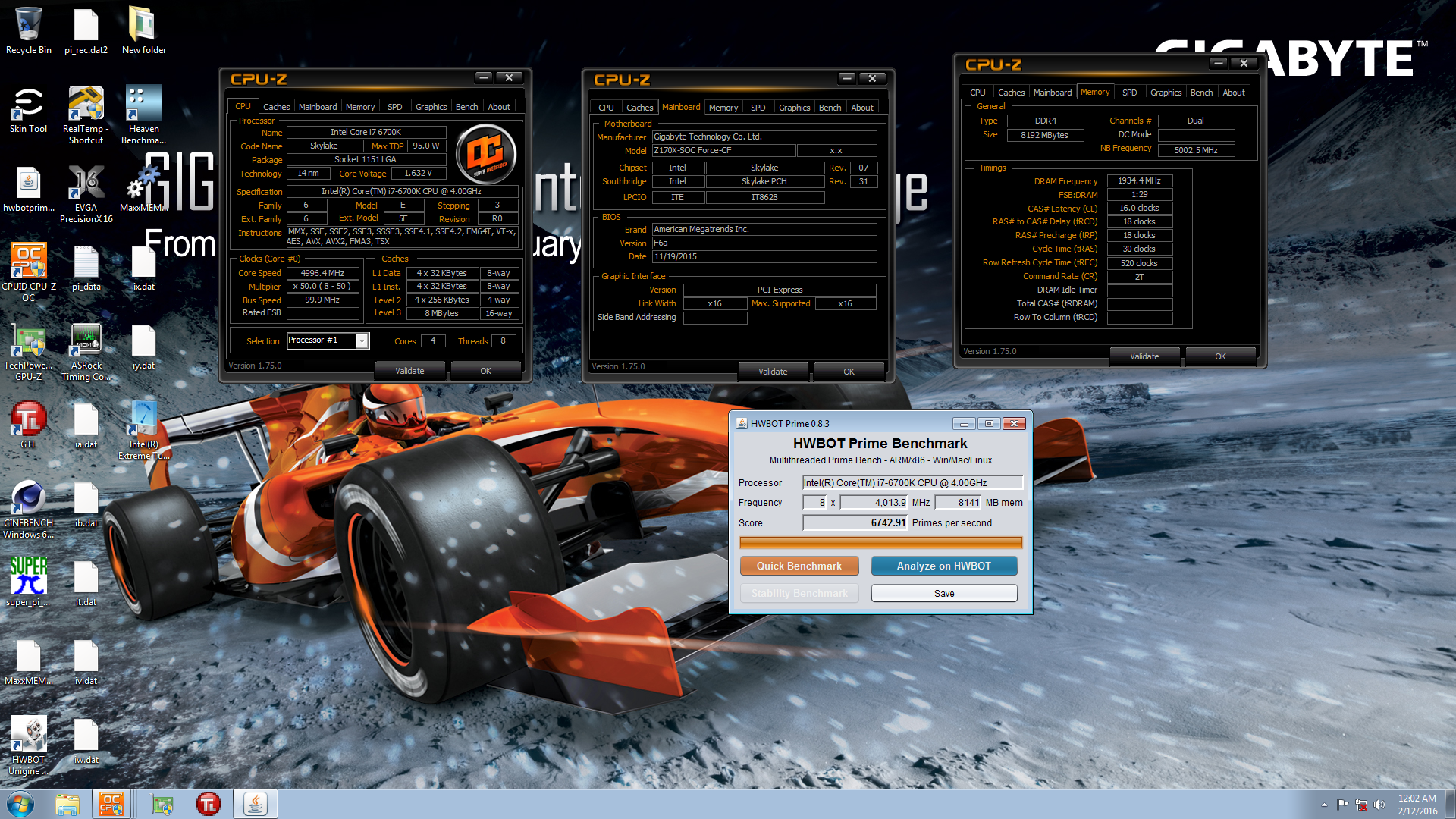Open the Windows Start orb
This screenshot has width=1456, height=819.
point(20,804)
